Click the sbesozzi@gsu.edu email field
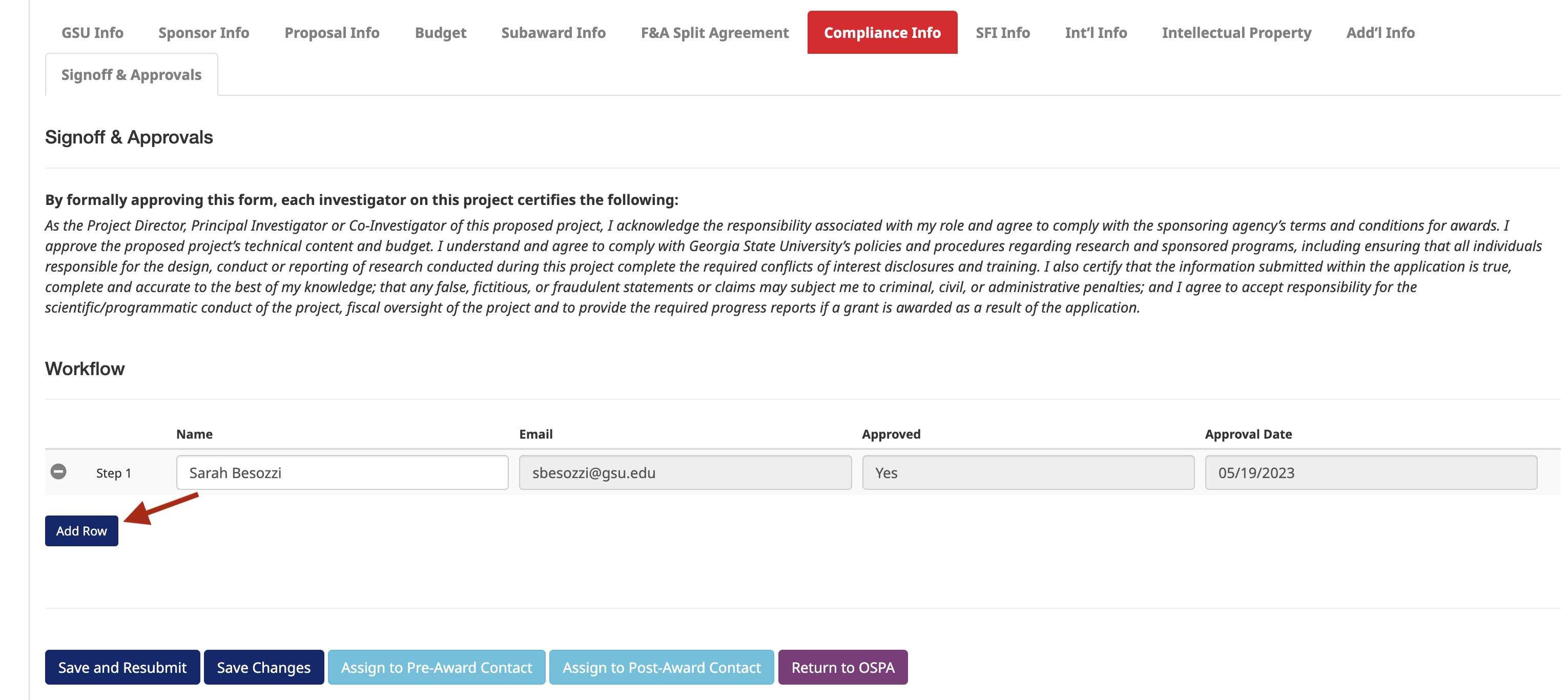Screen dimensions: 1568x700 tap(686, 473)
